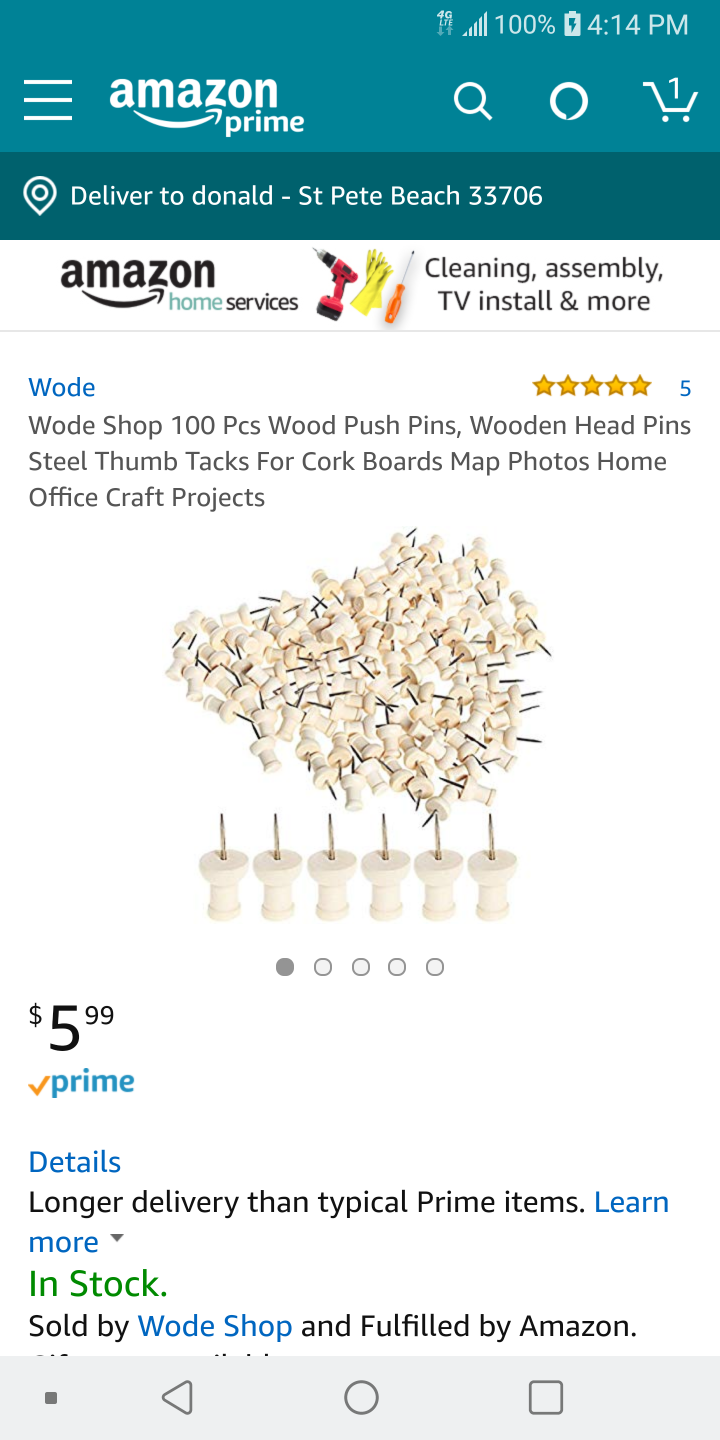Expand the Learn more dropdown arrow

[x=117, y=1238]
